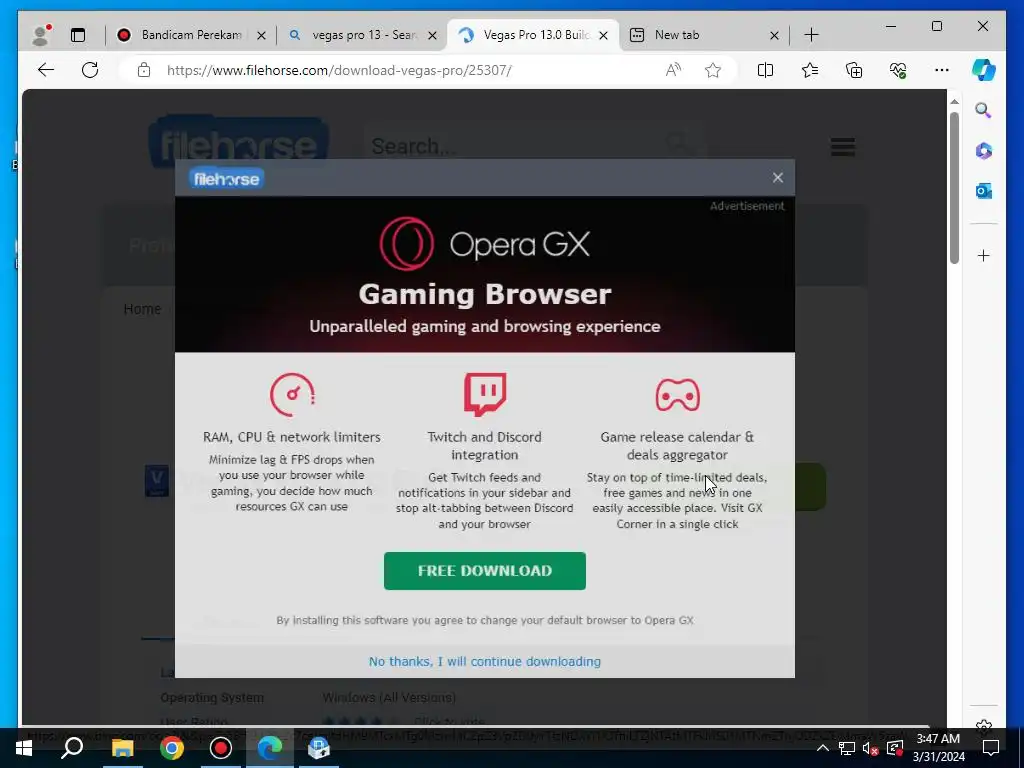Show hidden system tray icons
The height and width of the screenshot is (768, 1024).
point(823,748)
